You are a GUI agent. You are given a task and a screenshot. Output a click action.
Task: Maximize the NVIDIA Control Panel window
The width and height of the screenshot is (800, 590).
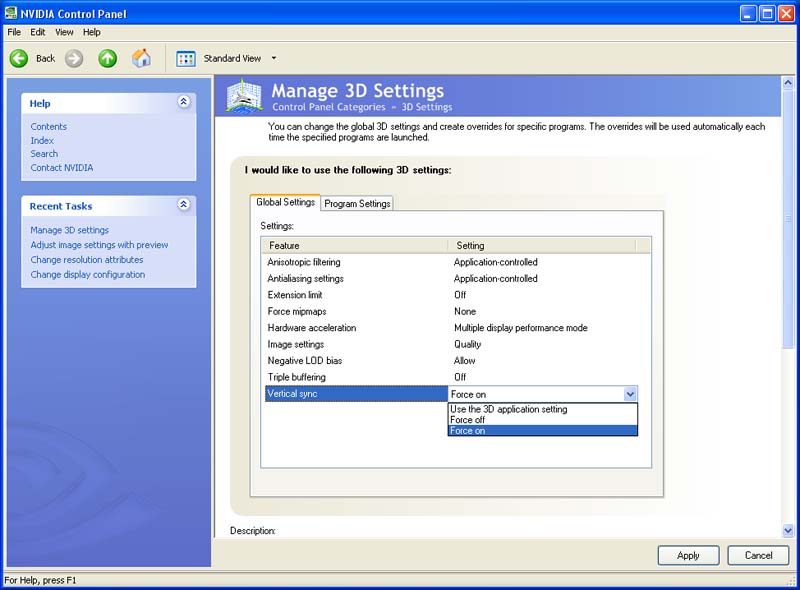click(767, 13)
